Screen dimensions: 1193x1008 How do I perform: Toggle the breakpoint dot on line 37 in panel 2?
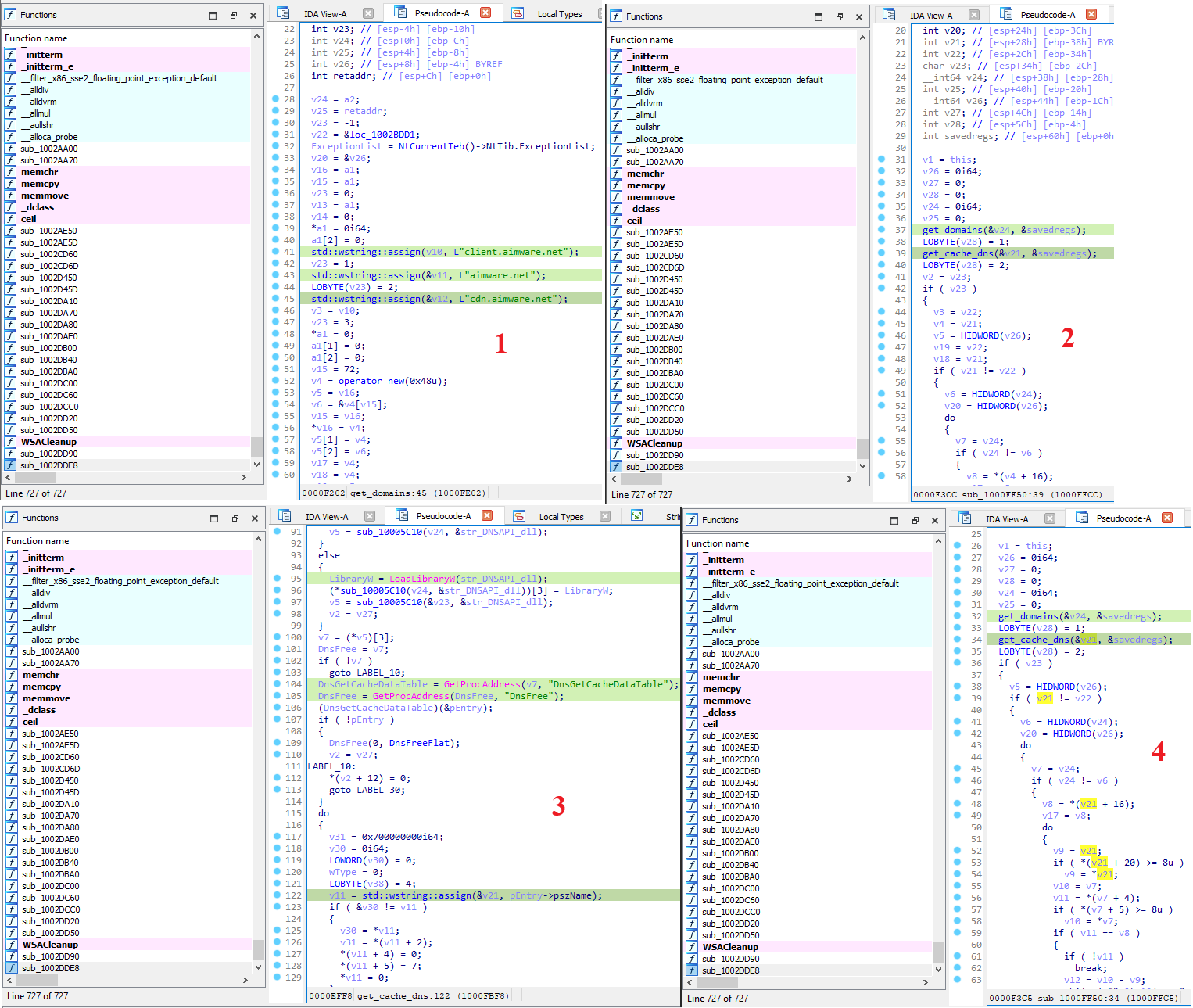[x=883, y=230]
